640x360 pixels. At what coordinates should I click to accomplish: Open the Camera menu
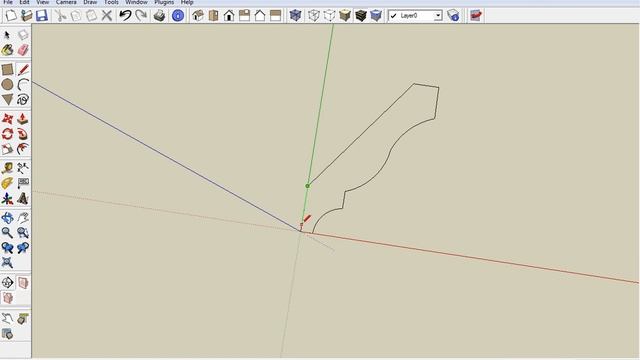[x=66, y=2]
